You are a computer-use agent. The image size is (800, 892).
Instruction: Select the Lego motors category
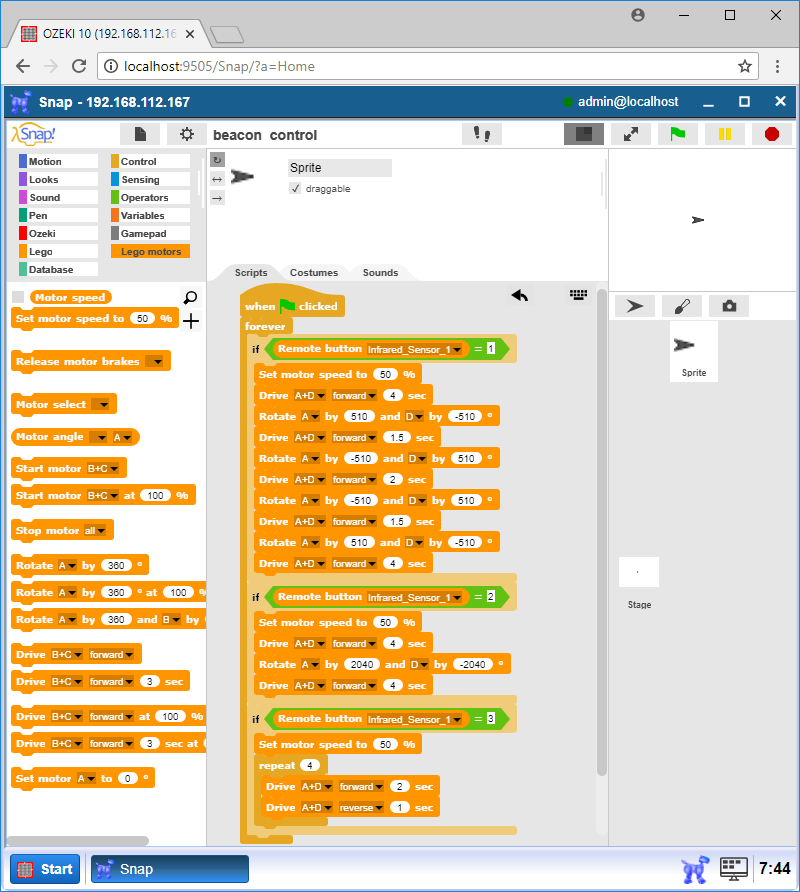pos(150,251)
